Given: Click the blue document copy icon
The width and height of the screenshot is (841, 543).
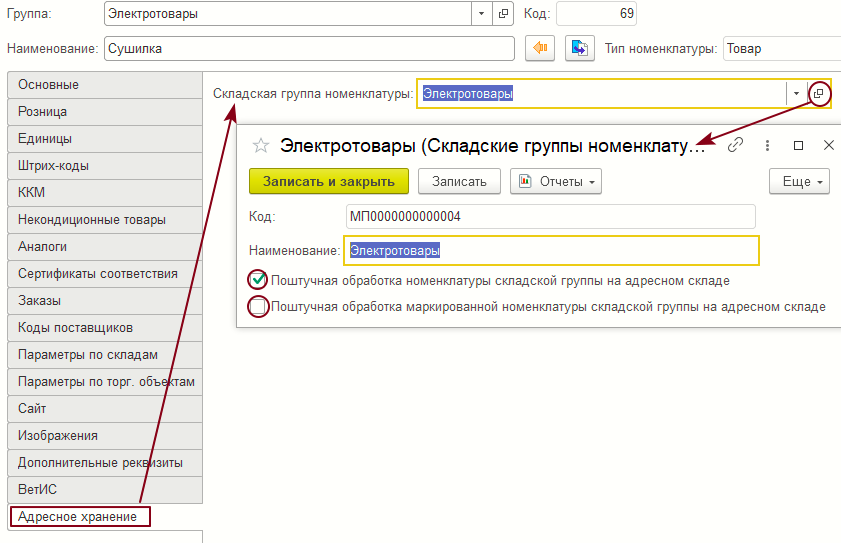Looking at the screenshot, I should click(x=580, y=48).
